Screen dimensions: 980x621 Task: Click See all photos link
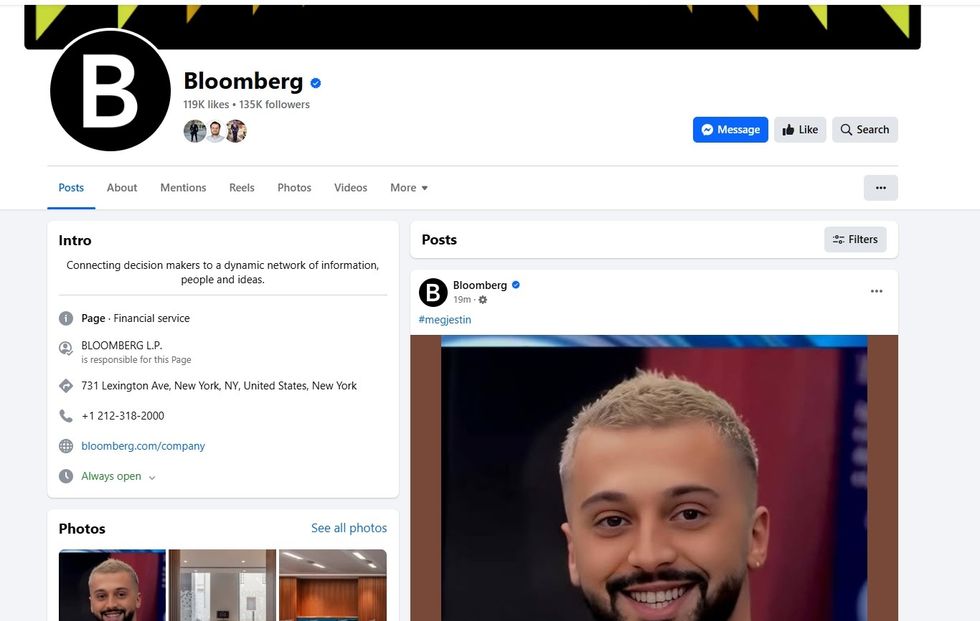click(x=349, y=528)
